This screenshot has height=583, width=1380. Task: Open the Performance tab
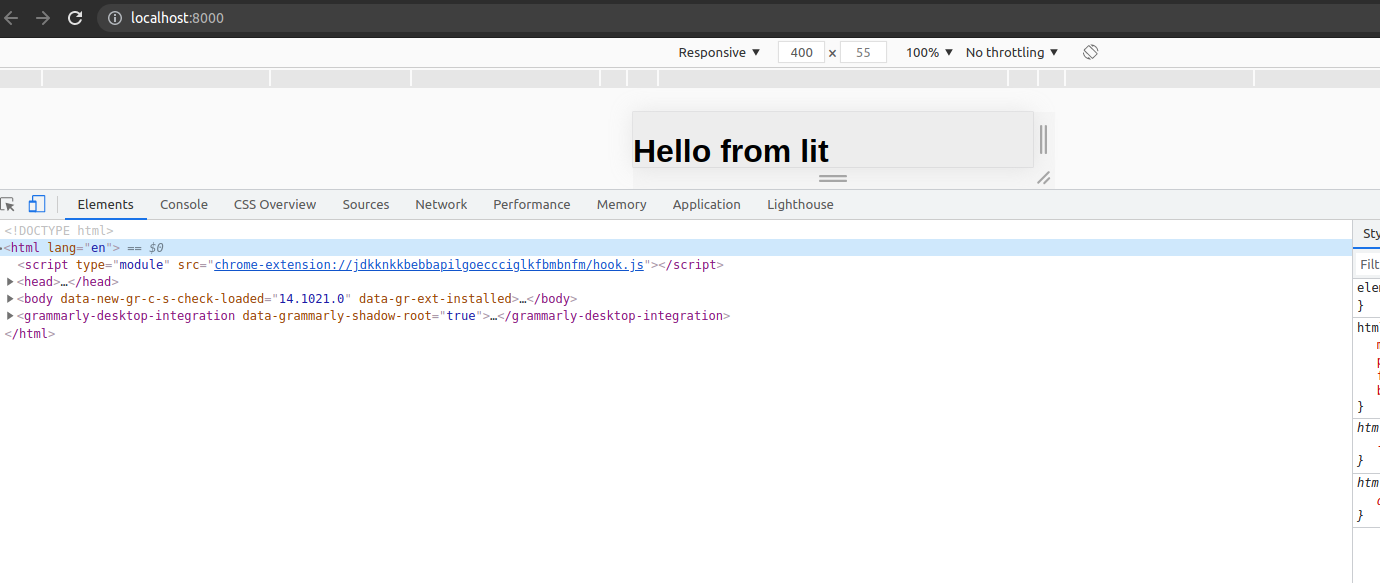pos(532,204)
